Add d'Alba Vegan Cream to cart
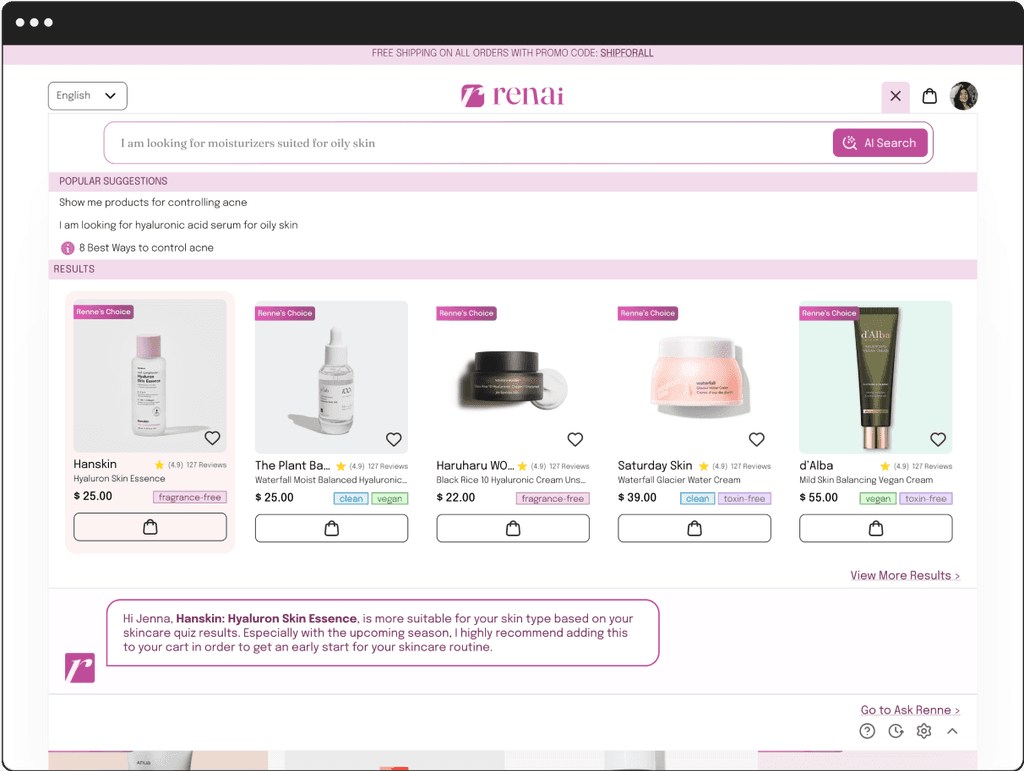The image size is (1024, 771). coord(876,528)
